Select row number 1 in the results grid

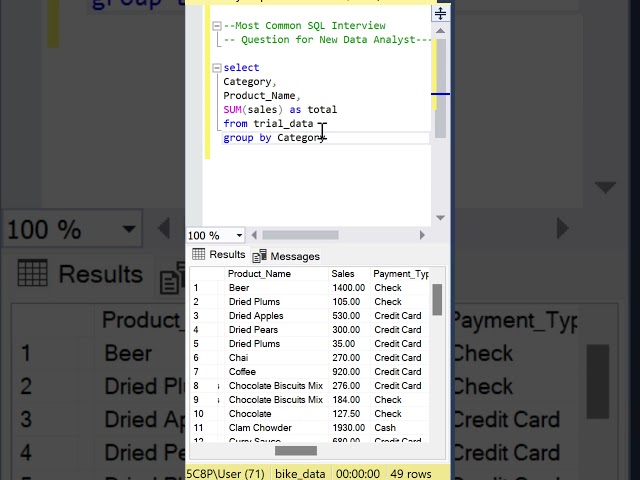coord(196,288)
